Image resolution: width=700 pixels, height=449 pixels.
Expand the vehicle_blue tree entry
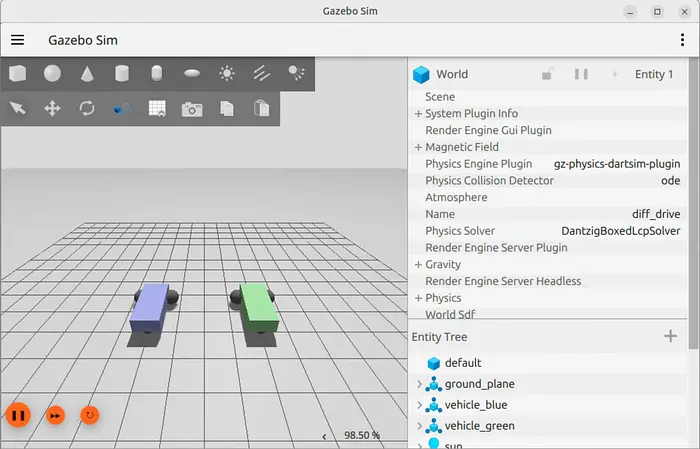coord(419,405)
